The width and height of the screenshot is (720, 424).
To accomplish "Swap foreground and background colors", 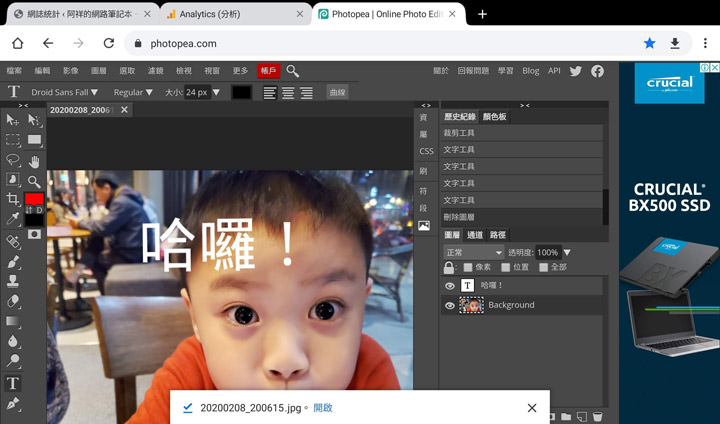I will [29, 210].
